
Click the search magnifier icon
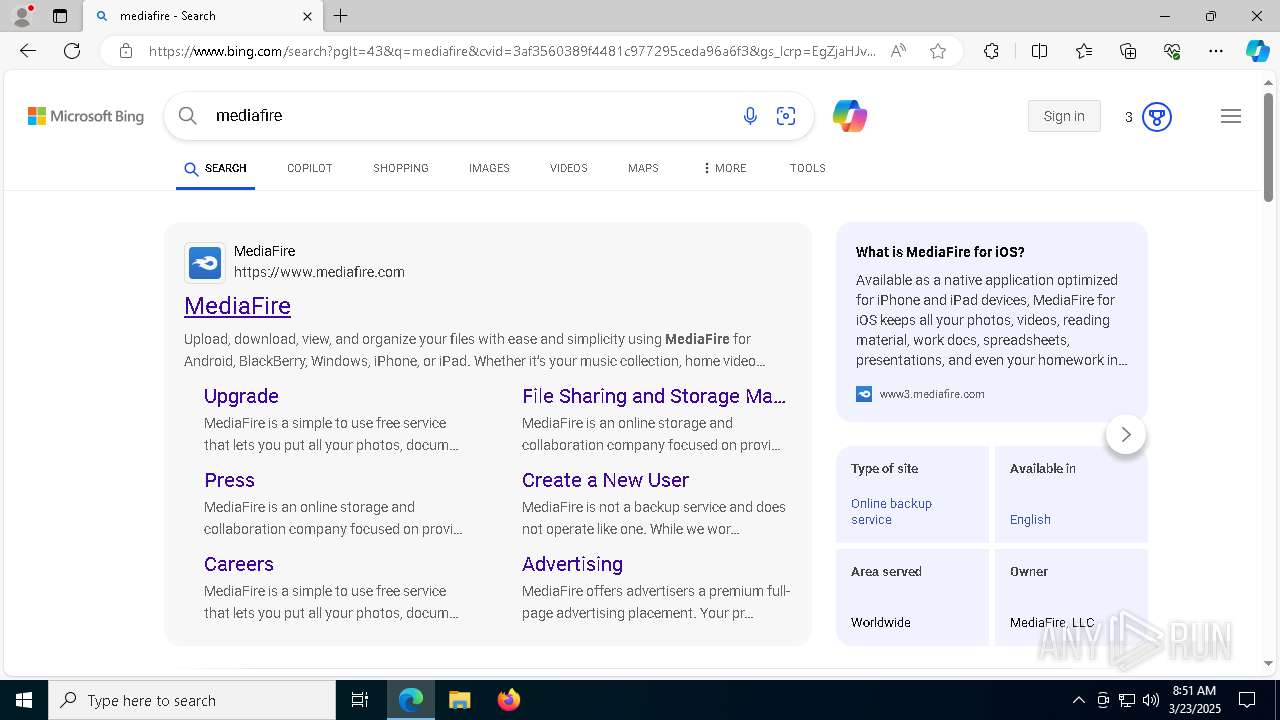click(188, 116)
